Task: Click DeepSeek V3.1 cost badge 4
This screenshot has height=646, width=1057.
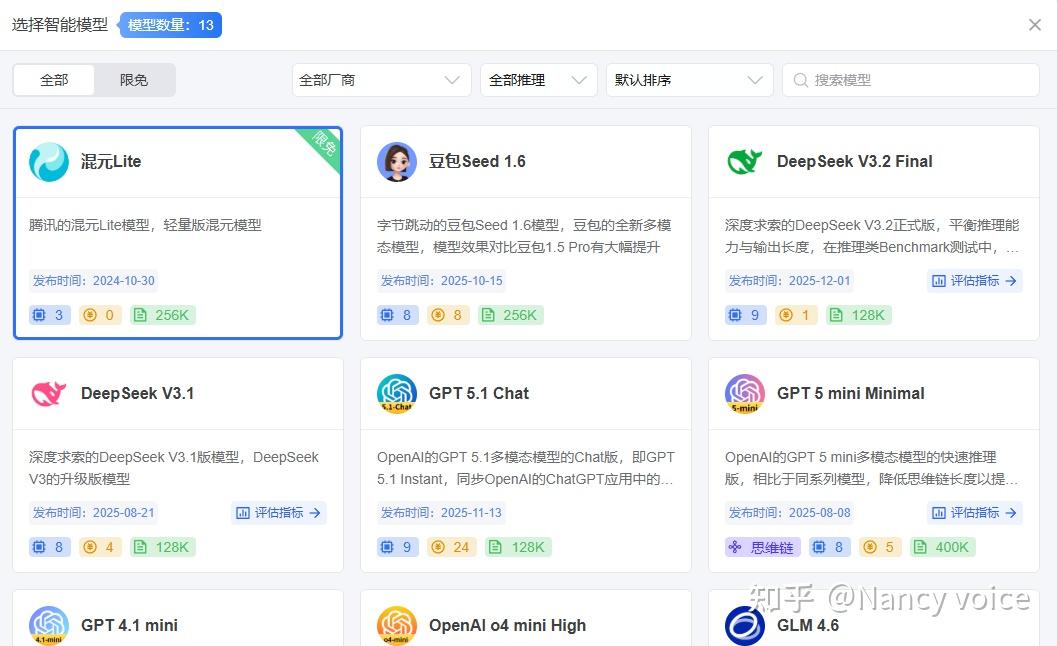Action: click(100, 547)
